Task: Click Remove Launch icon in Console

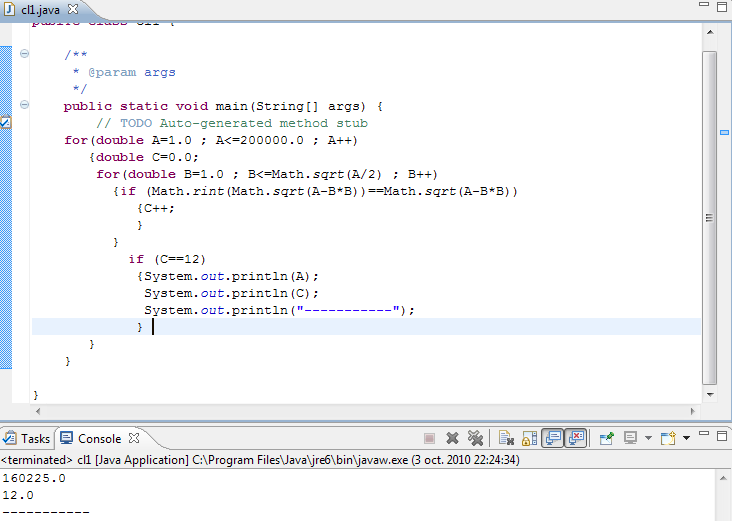Action: (453, 438)
